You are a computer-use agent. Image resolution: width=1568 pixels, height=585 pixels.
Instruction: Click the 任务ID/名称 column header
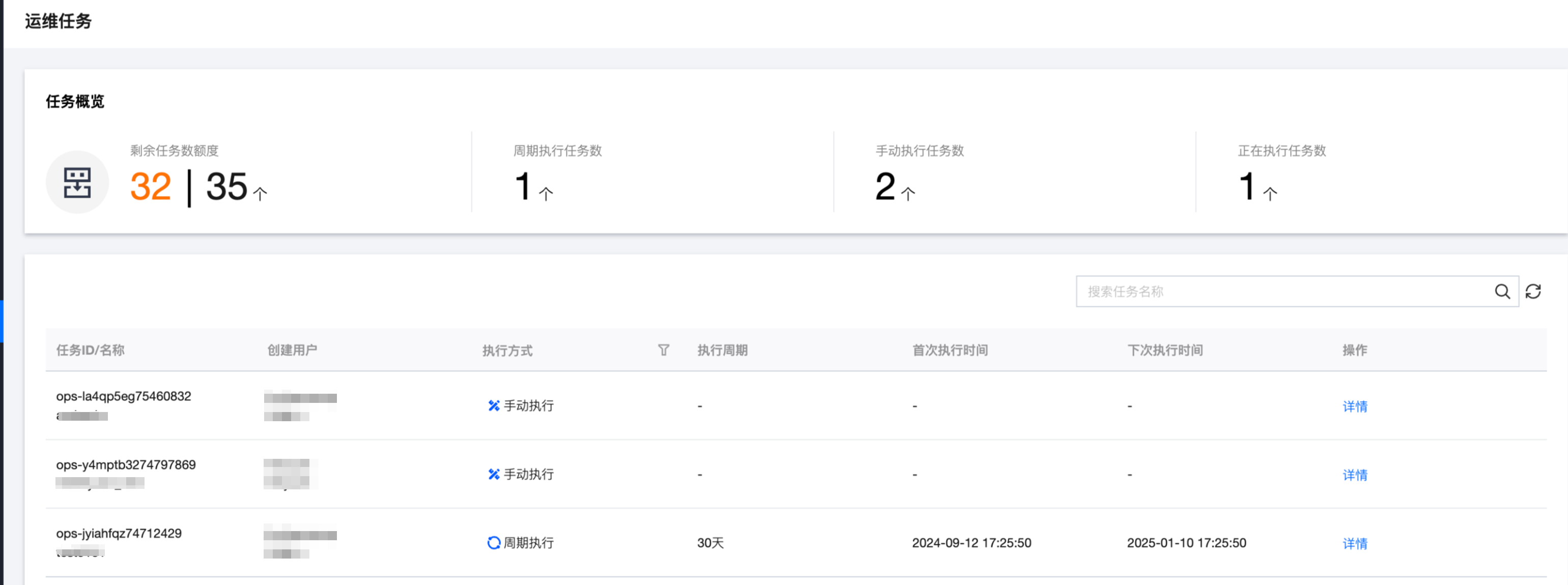click(x=90, y=351)
